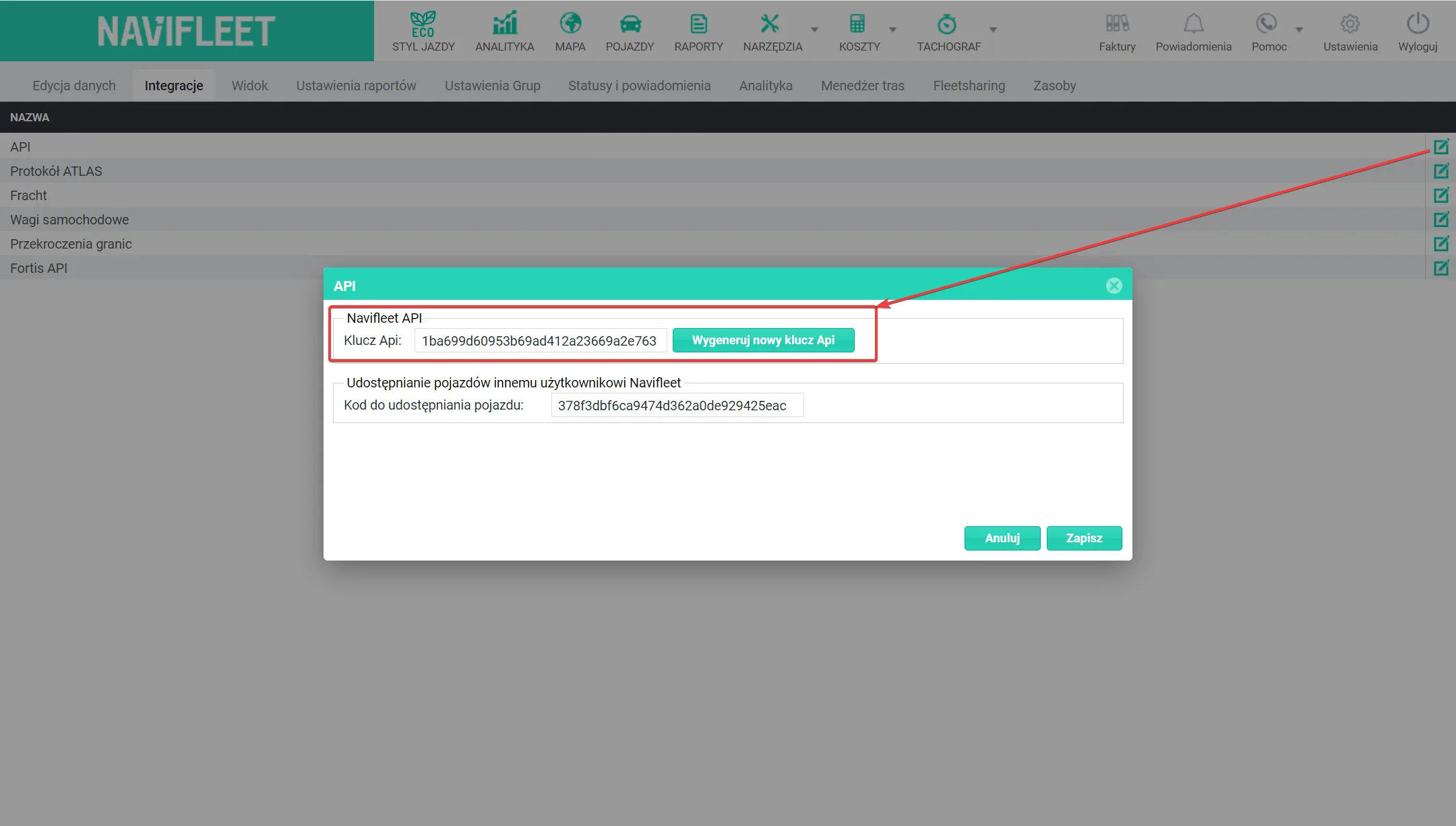Expand the Pomoc dropdown arrow
This screenshot has height=826, width=1456.
(x=1299, y=30)
